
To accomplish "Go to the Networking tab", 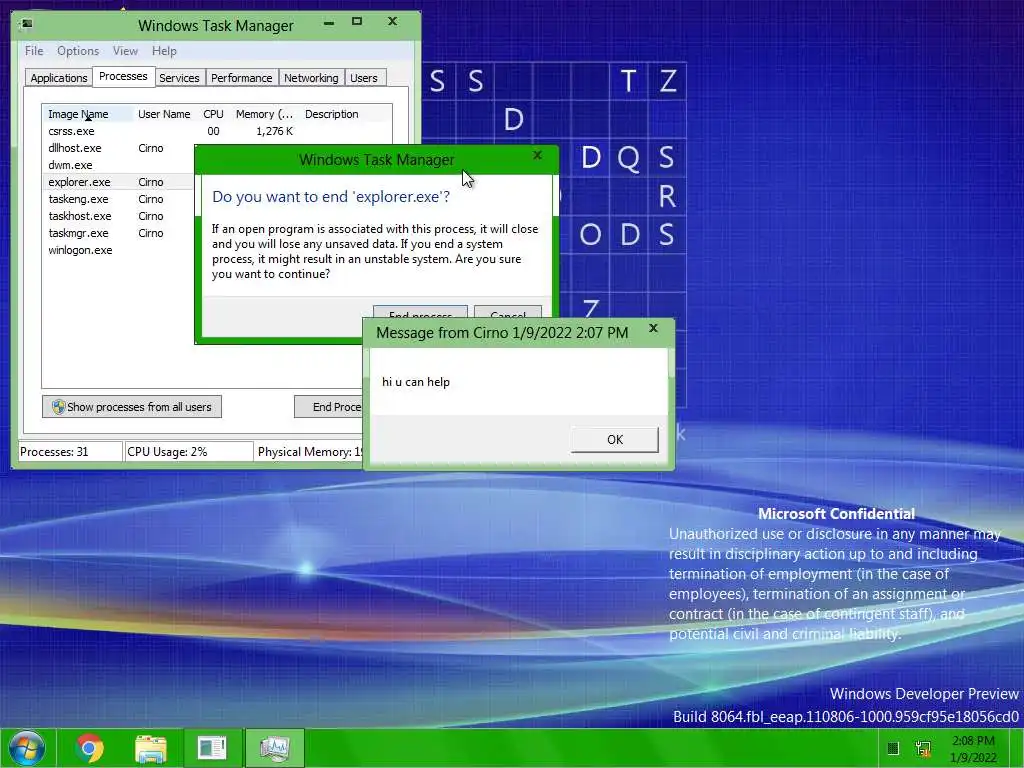I will pyautogui.click(x=312, y=78).
